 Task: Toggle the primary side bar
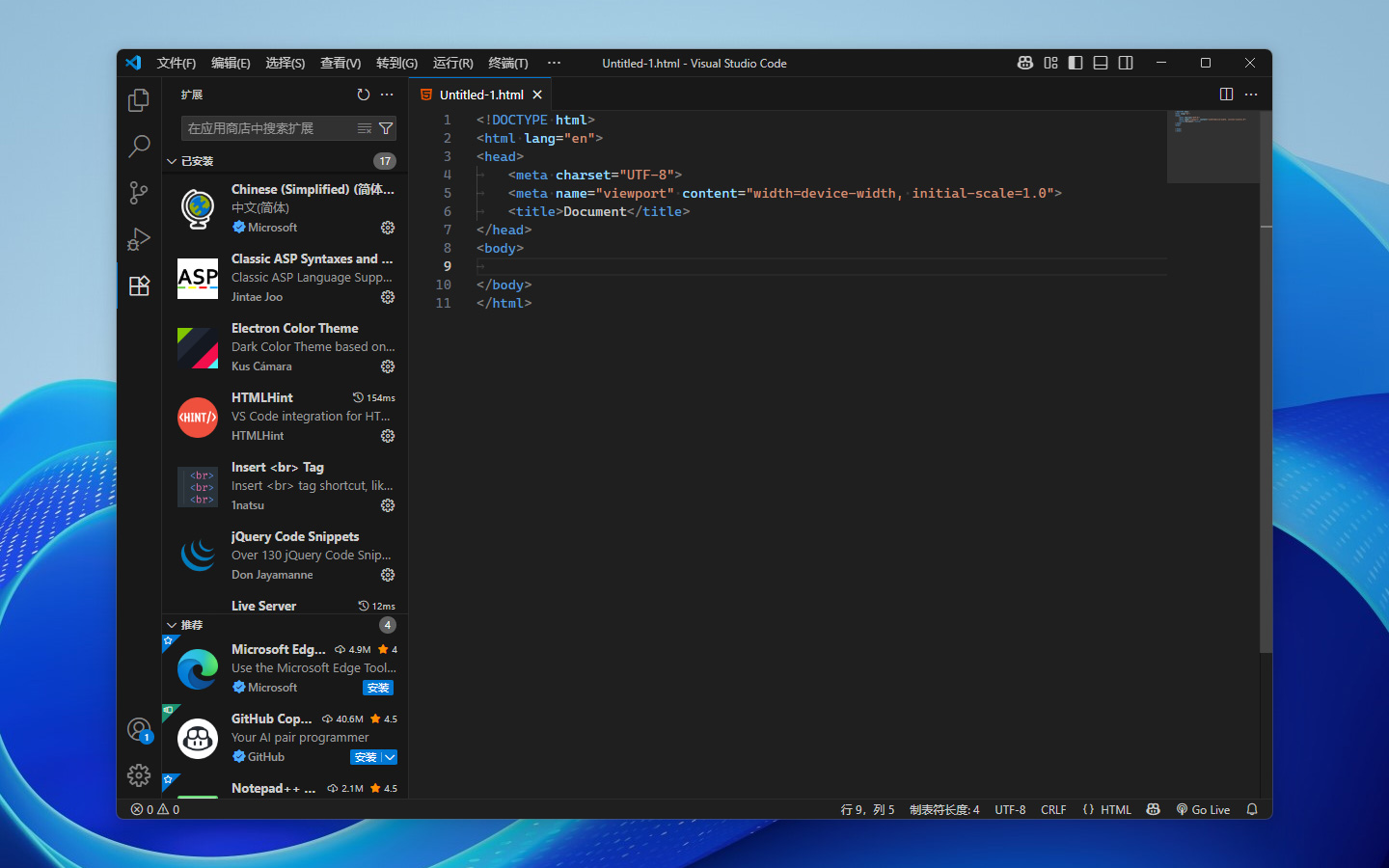[1076, 63]
